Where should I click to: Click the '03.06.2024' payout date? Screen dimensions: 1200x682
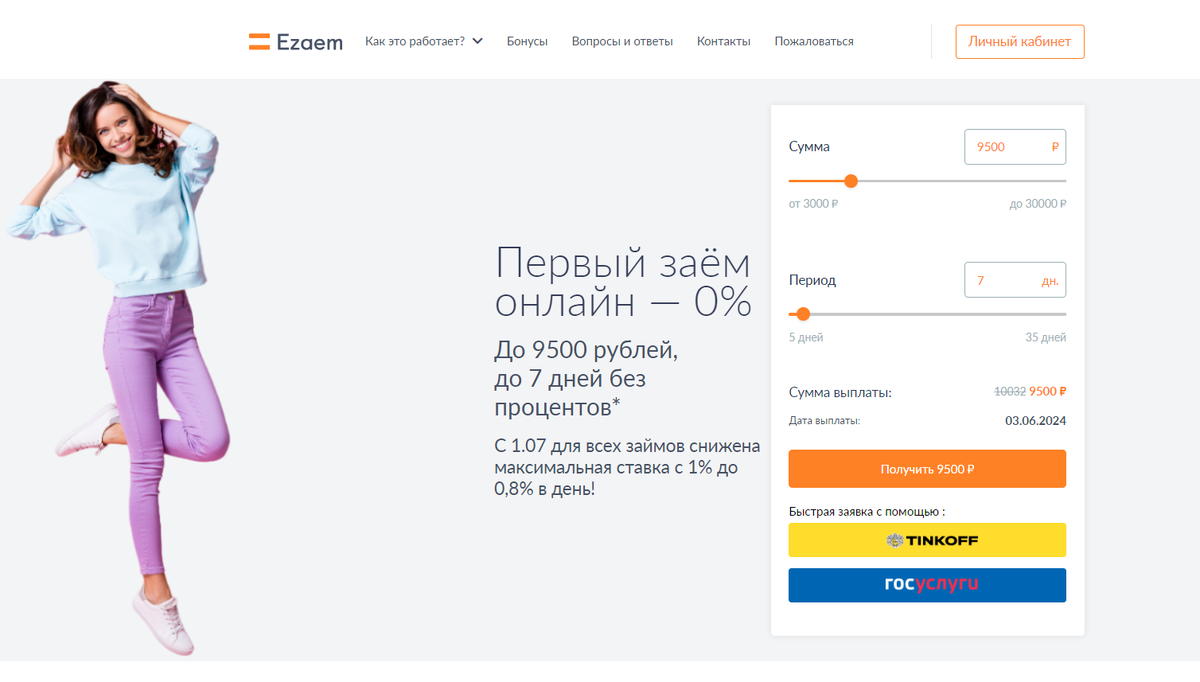(x=1036, y=421)
